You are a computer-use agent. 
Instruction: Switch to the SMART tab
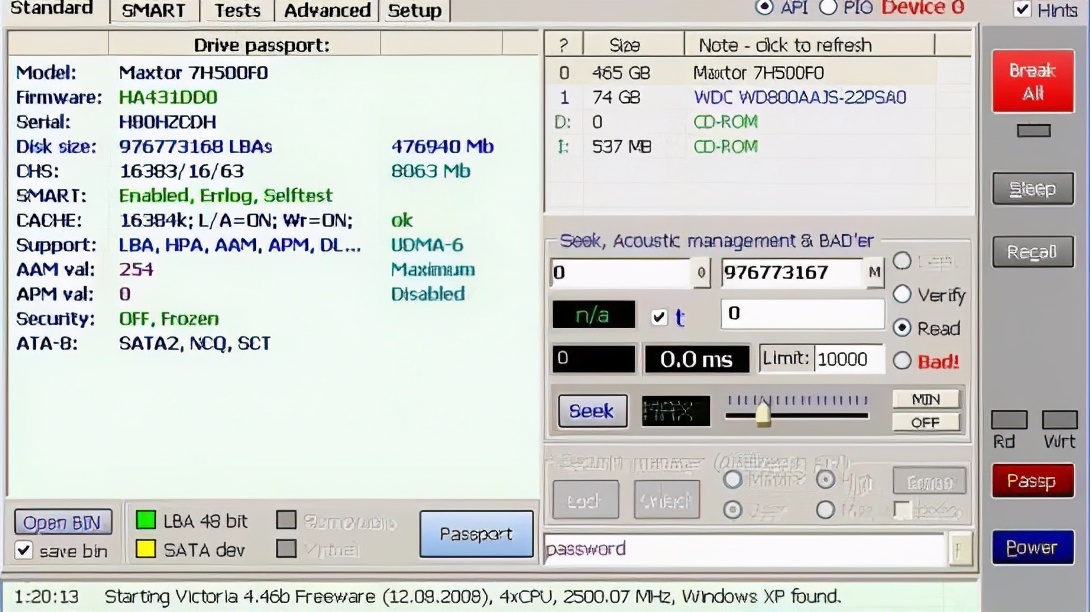pyautogui.click(x=154, y=10)
